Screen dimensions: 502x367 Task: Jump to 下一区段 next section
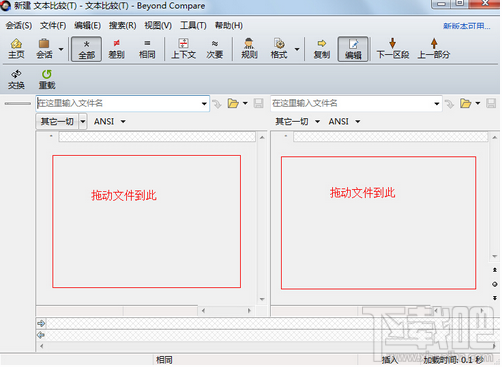pyautogui.click(x=393, y=49)
